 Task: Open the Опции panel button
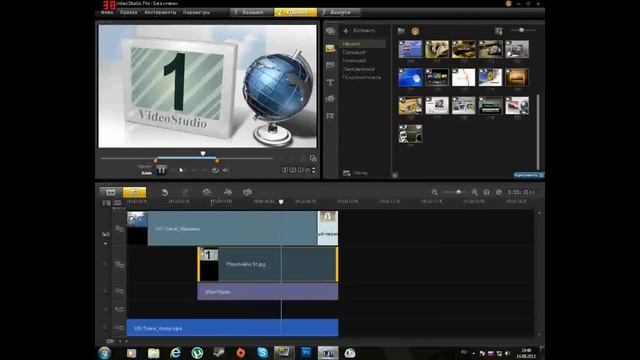coord(355,173)
